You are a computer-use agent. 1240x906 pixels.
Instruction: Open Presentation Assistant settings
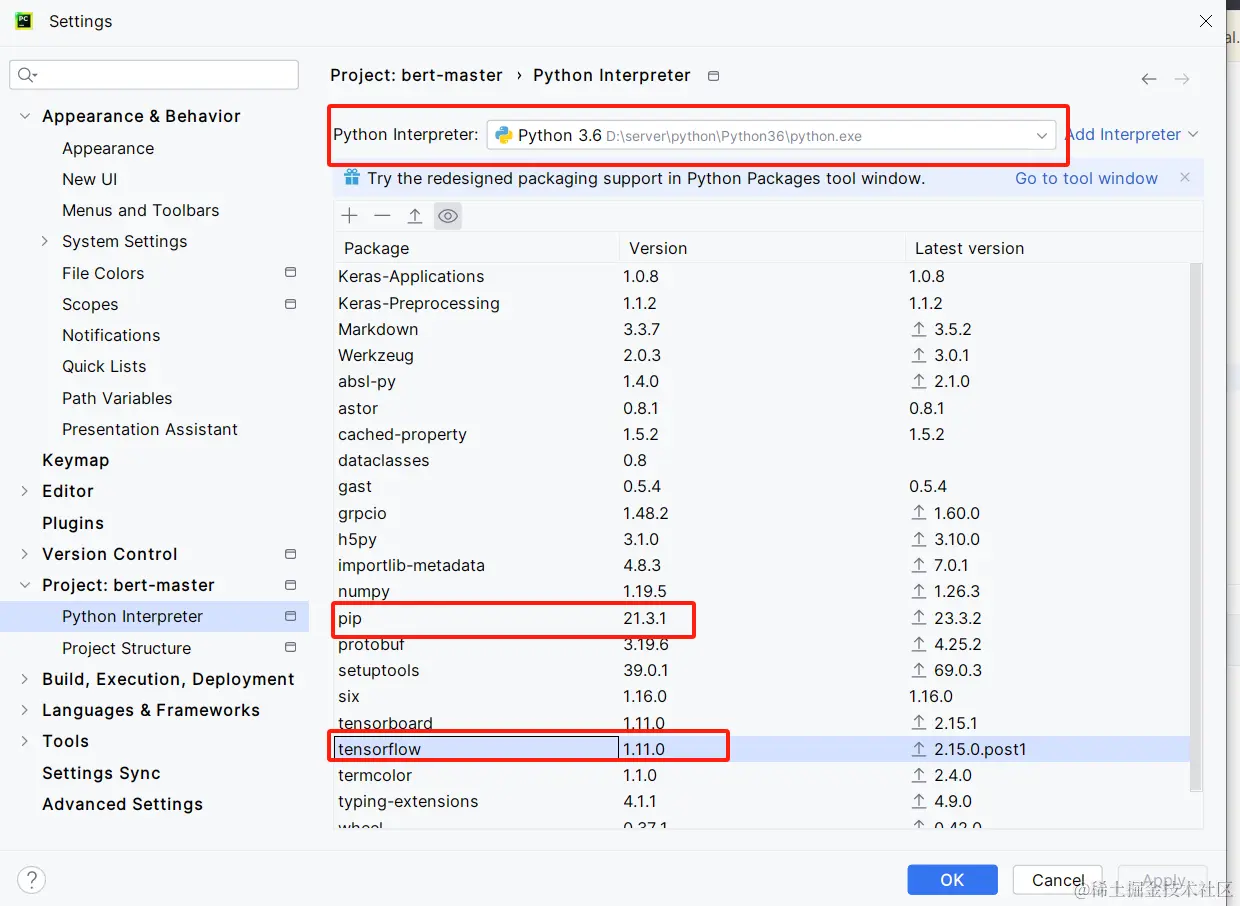coord(150,429)
